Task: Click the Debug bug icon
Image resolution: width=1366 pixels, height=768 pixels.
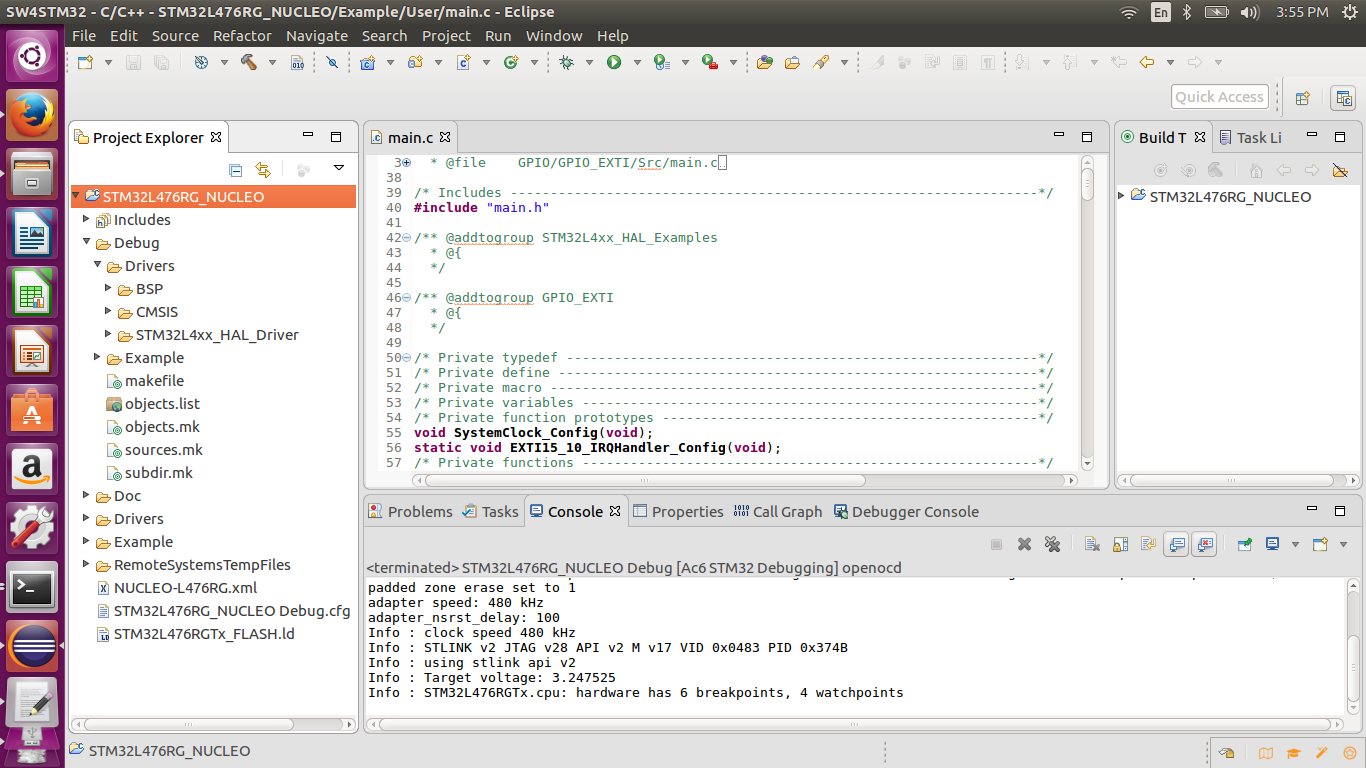Action: click(567, 62)
